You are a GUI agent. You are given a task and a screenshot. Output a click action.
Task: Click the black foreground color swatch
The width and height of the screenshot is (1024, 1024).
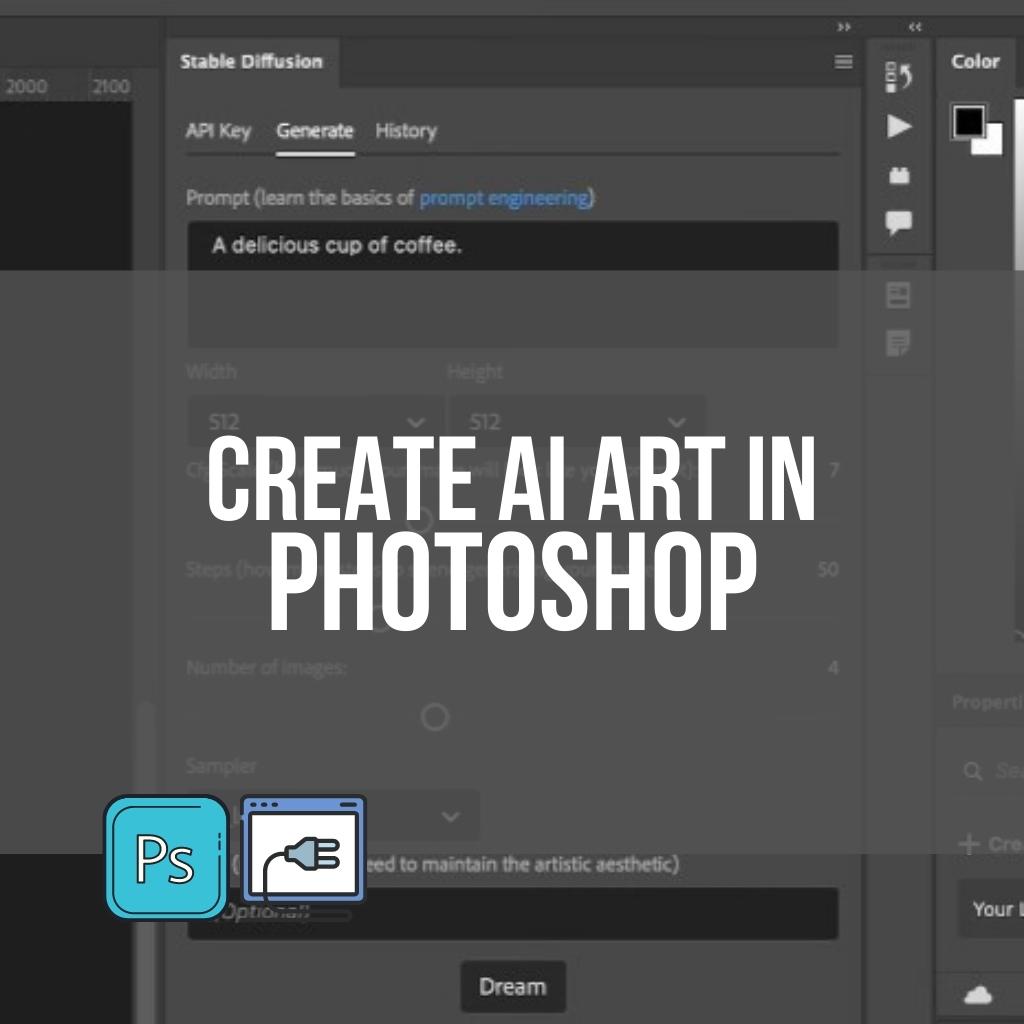tap(967, 122)
